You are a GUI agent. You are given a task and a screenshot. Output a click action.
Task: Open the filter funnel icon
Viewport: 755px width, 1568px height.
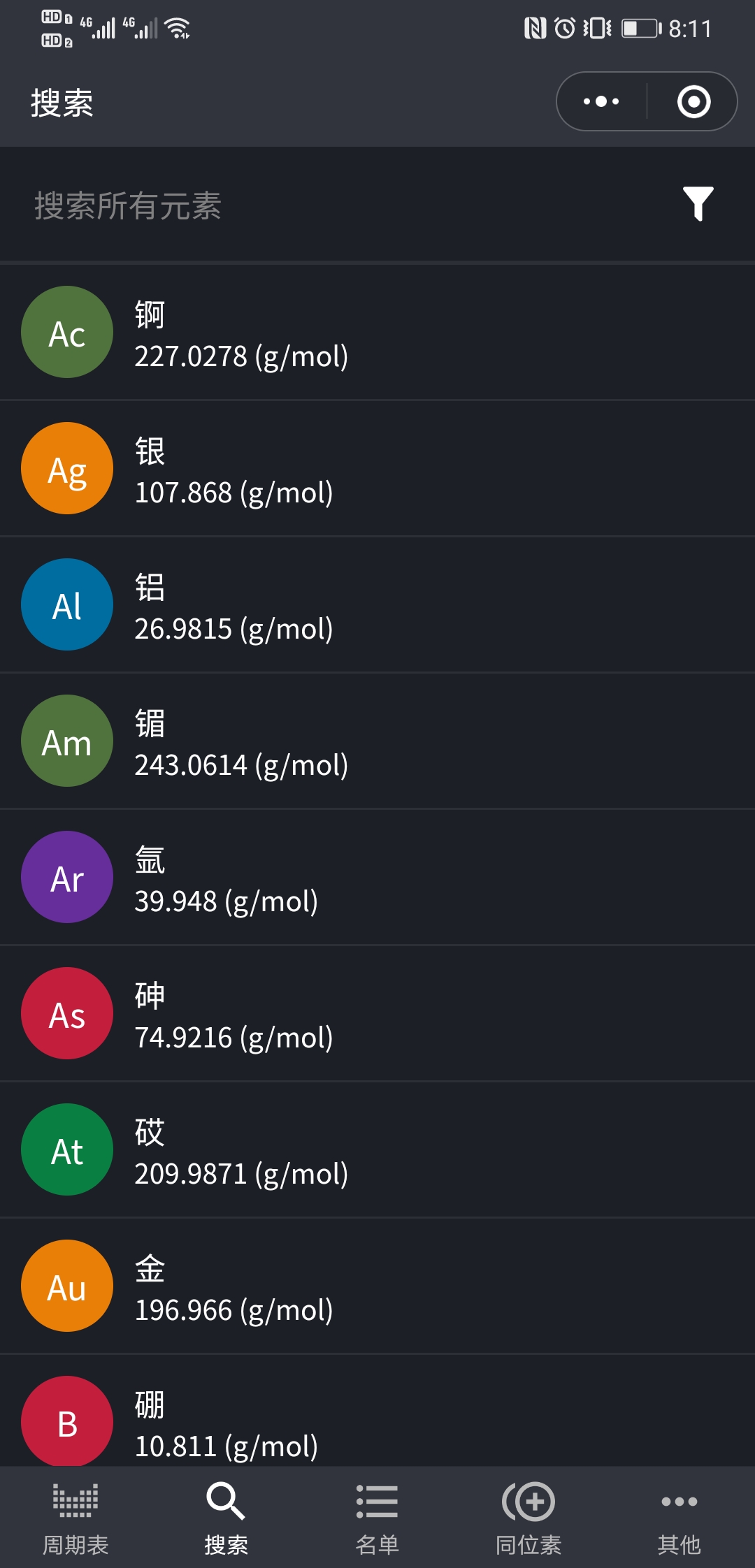click(x=698, y=204)
